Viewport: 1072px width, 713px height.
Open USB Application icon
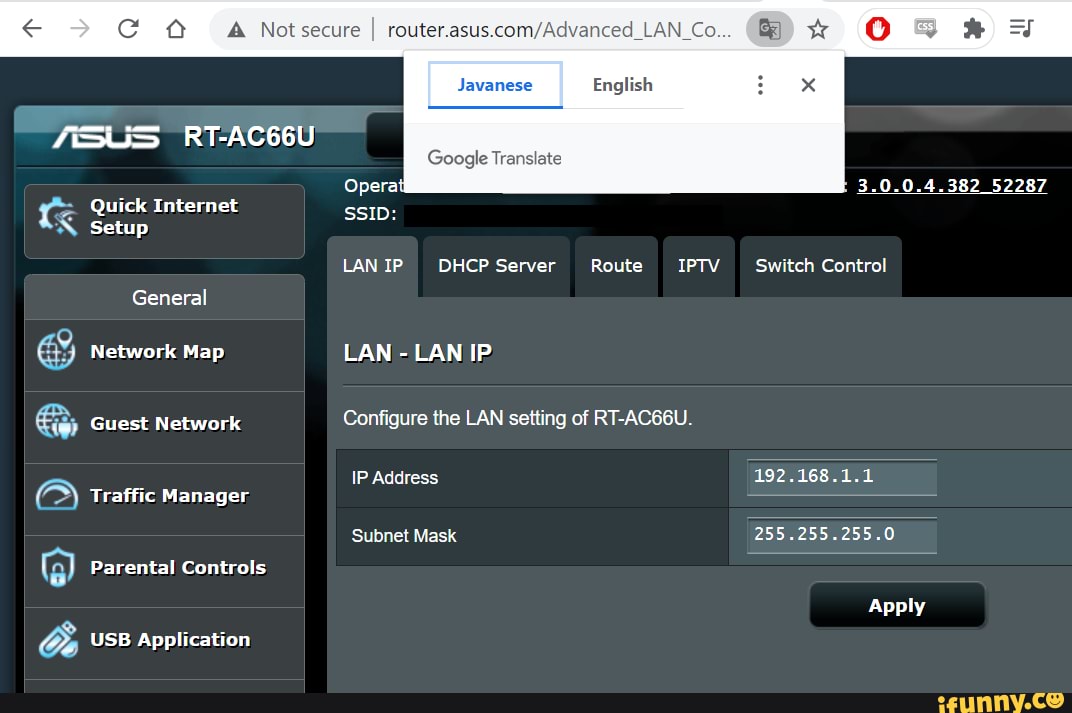click(x=56, y=640)
